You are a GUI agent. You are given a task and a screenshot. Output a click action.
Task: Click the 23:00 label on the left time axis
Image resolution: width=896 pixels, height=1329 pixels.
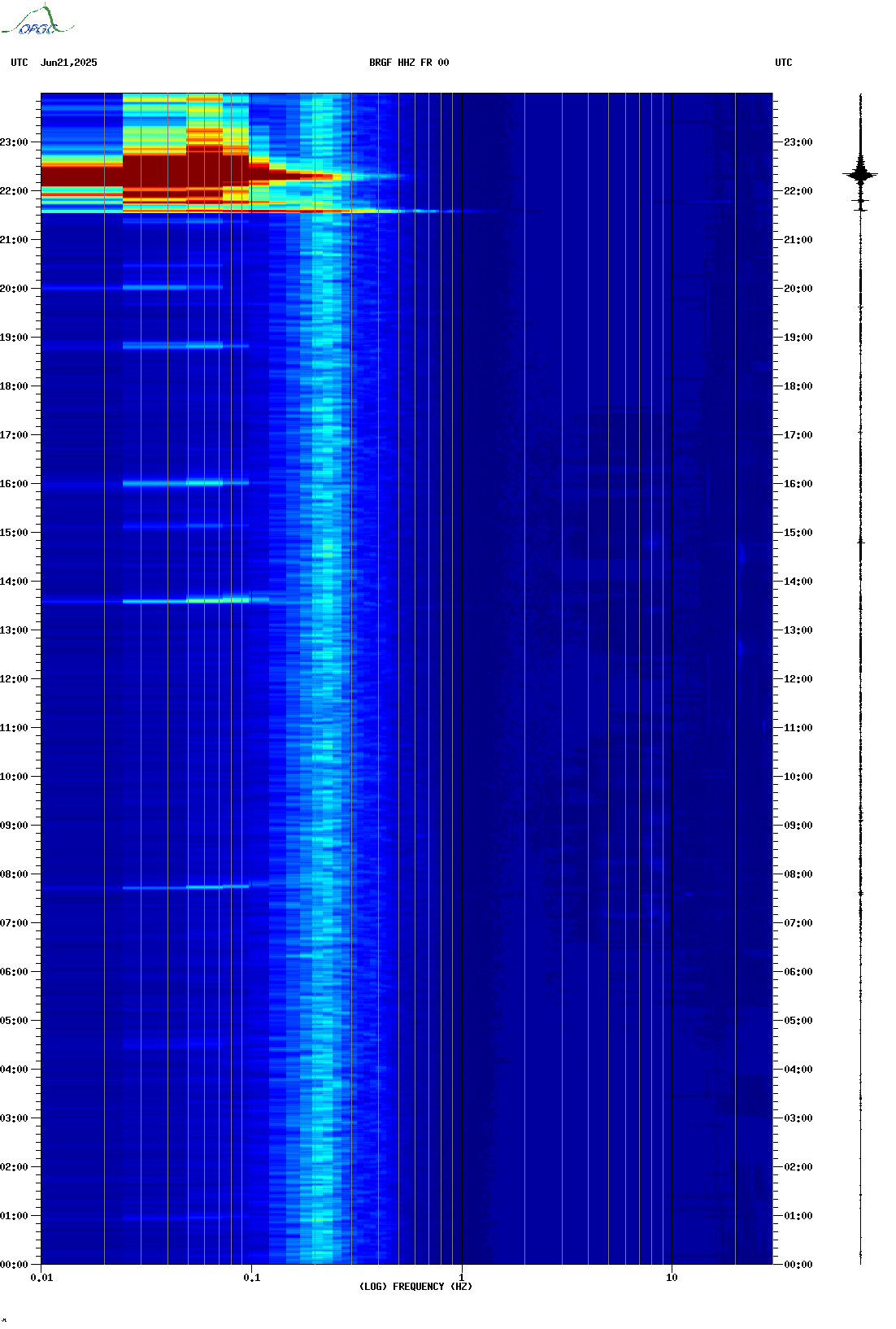click(x=14, y=142)
